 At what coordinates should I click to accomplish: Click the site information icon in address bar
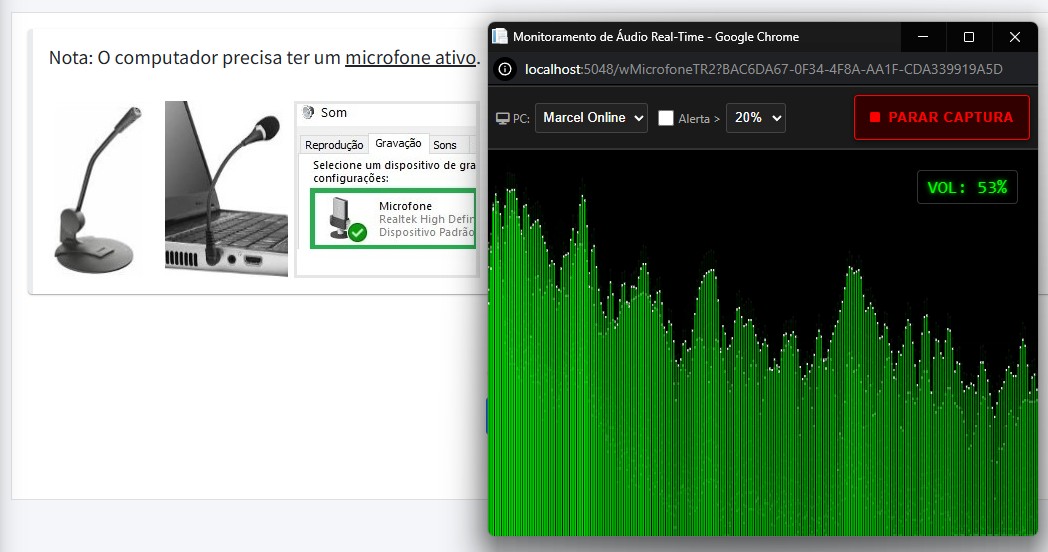(506, 69)
